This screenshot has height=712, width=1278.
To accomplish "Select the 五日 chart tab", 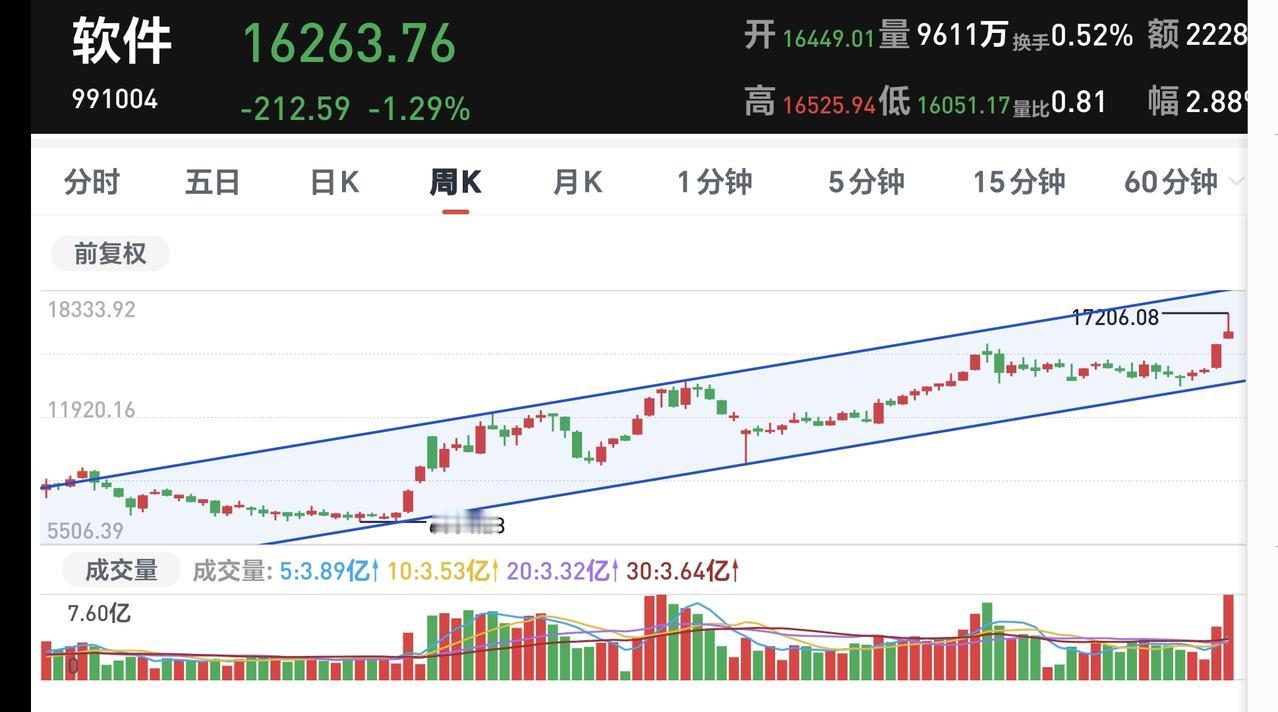I will point(212,182).
